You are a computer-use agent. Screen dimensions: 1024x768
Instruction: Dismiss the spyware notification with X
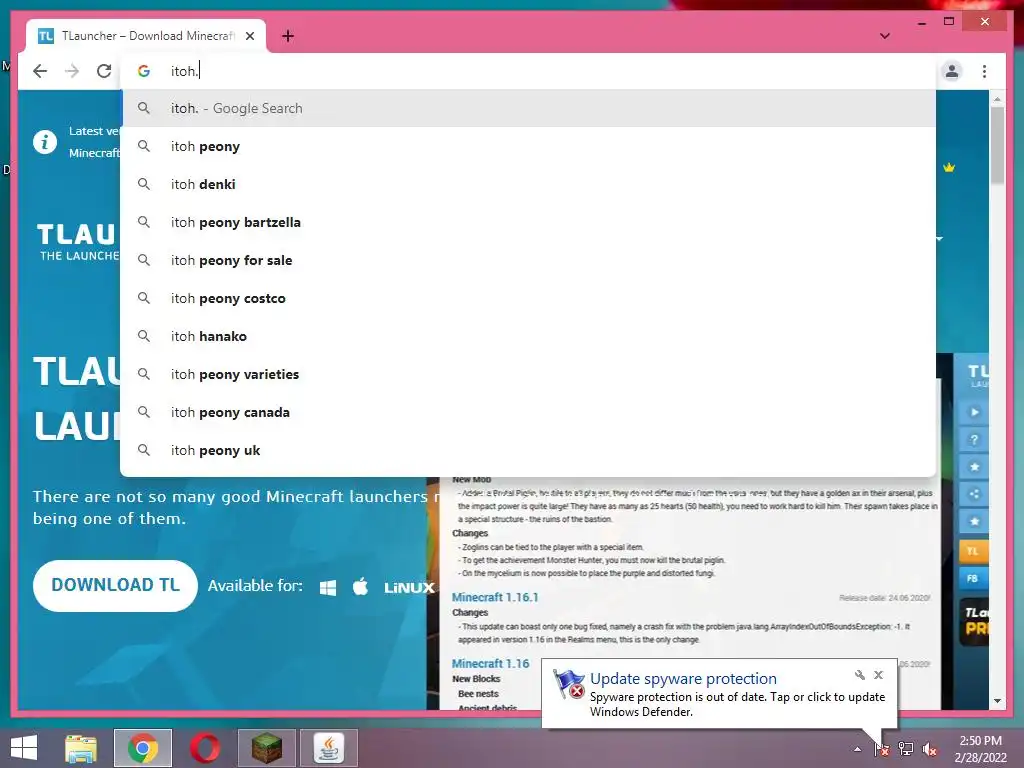click(878, 675)
